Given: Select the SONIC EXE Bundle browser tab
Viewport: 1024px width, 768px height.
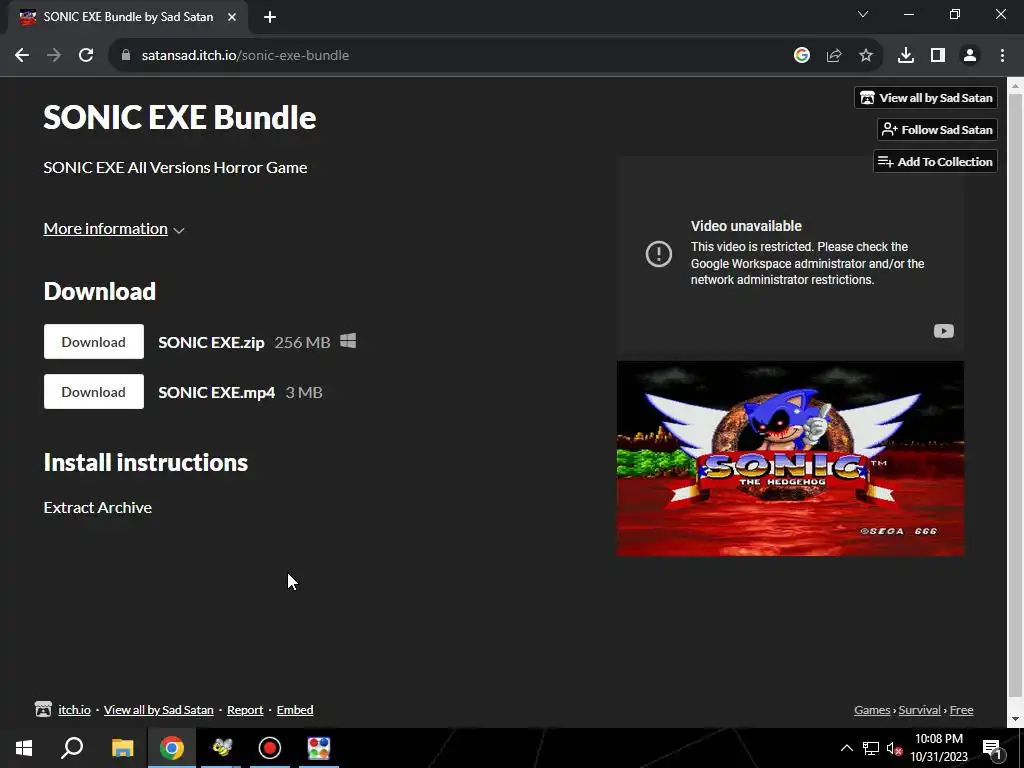Looking at the screenshot, I should (128, 17).
